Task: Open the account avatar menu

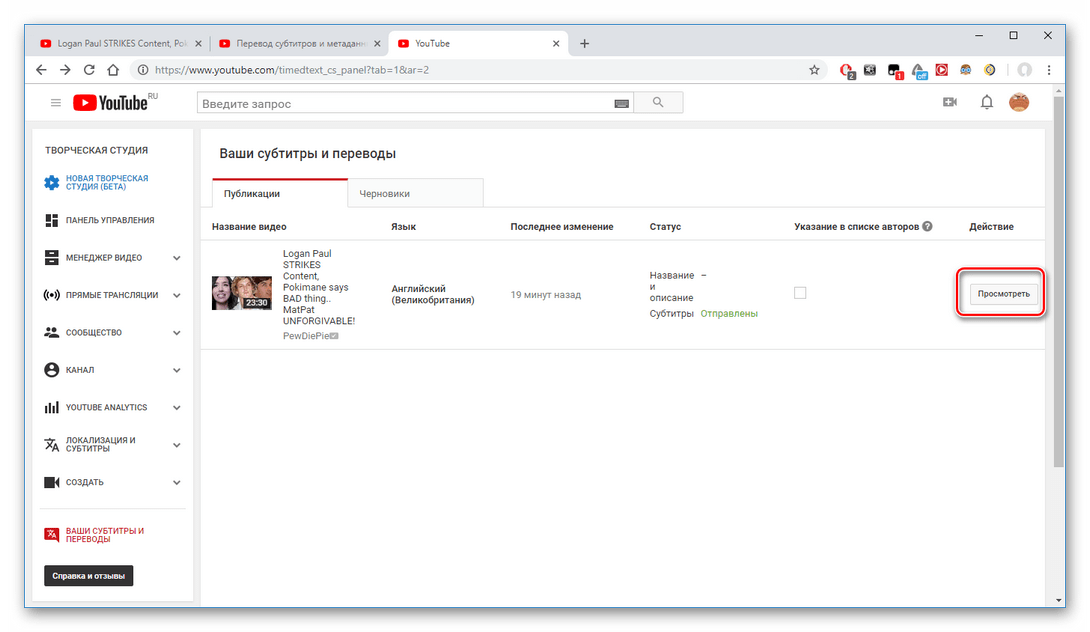Action: 1018,102
